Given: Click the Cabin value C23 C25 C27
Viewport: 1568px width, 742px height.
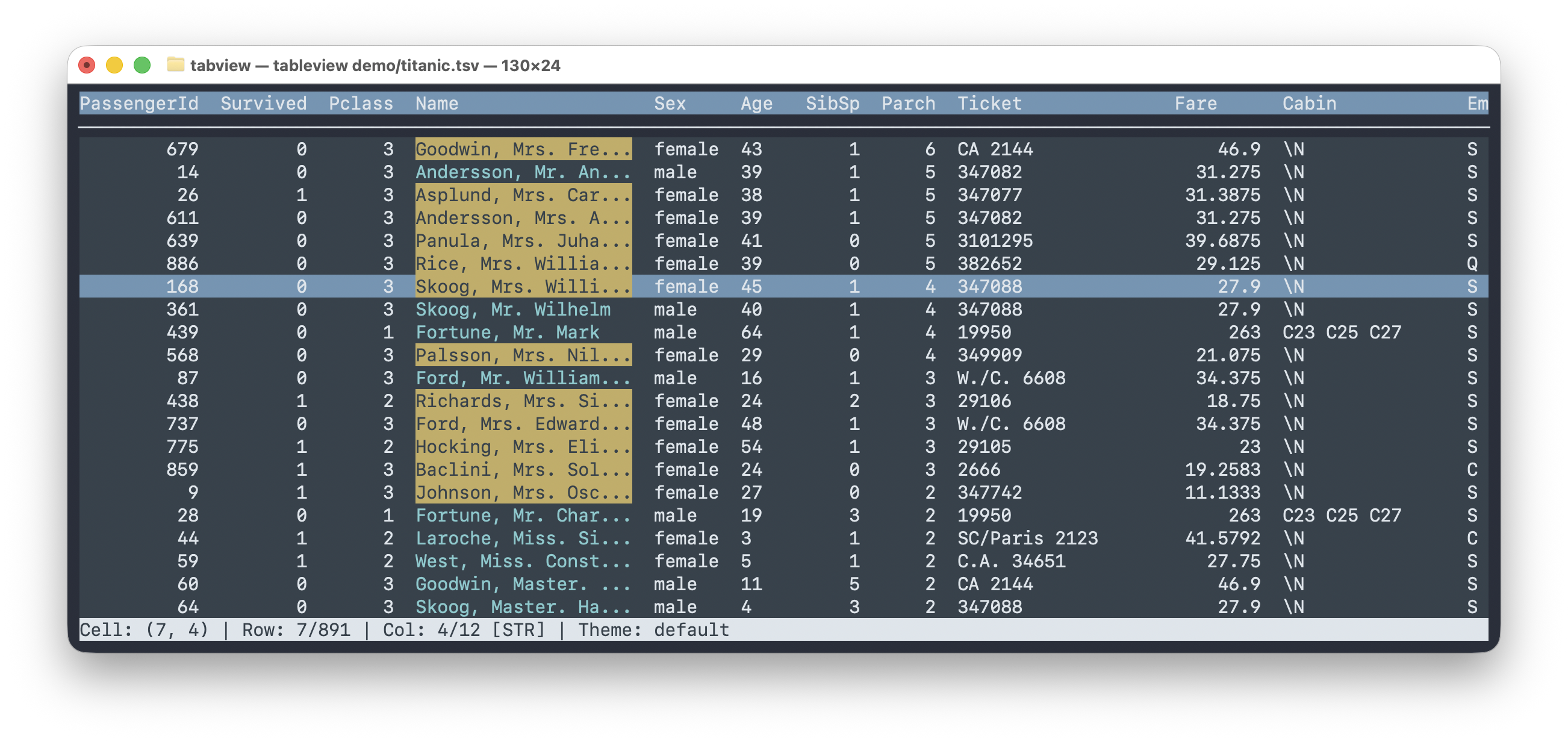Looking at the screenshot, I should coord(1342,332).
